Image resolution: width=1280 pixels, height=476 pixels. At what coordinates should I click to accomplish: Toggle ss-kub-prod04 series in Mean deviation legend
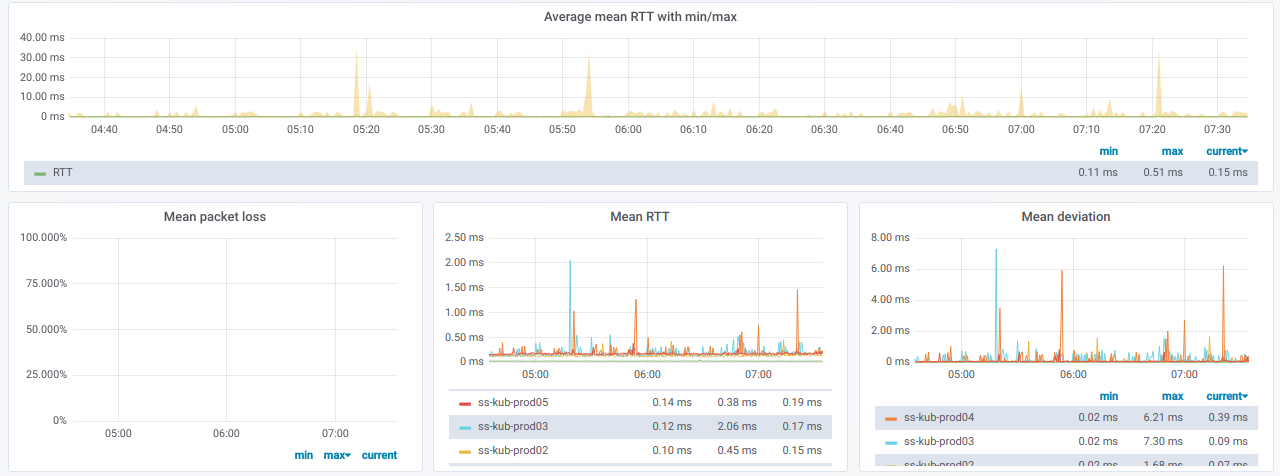(938, 418)
